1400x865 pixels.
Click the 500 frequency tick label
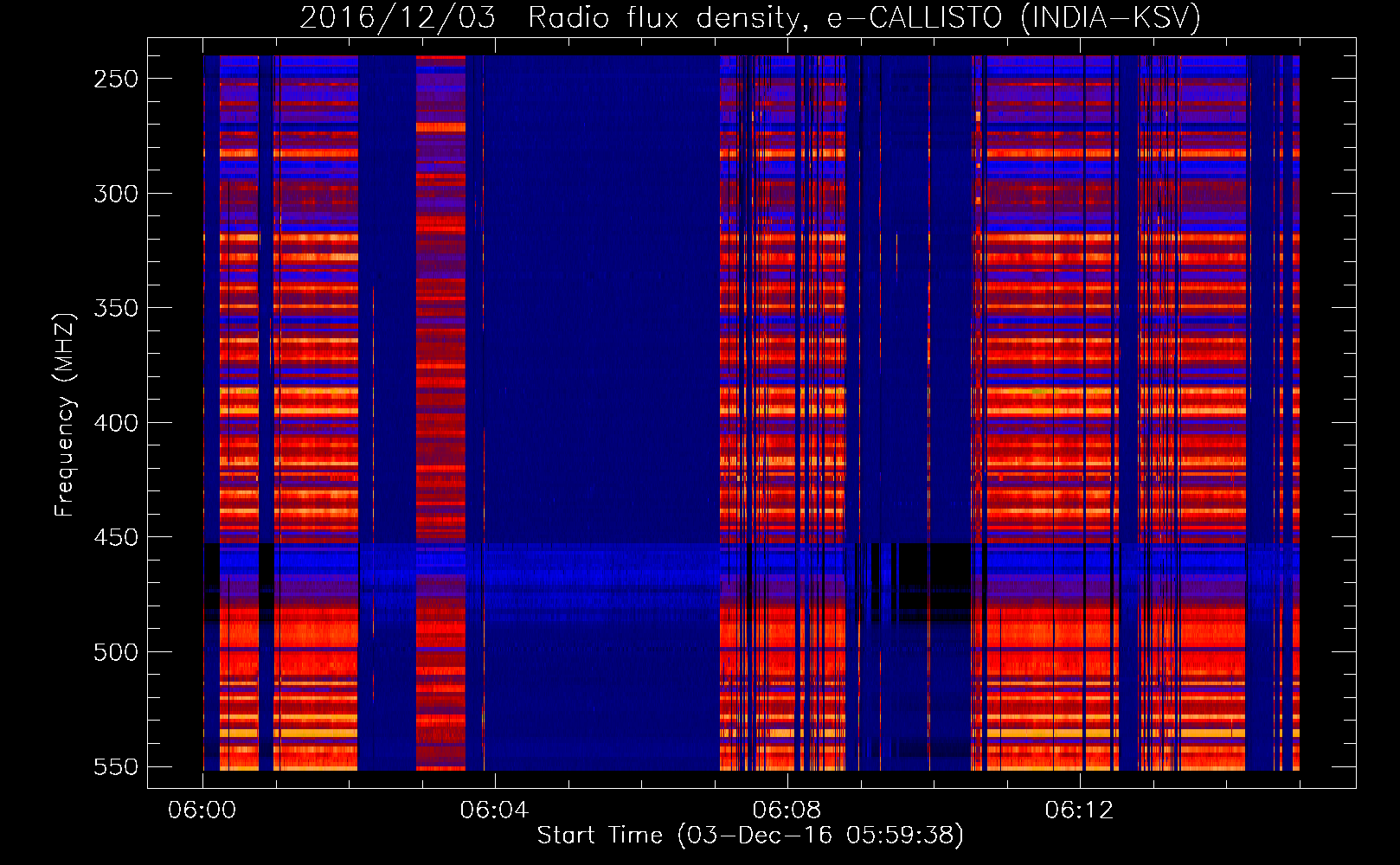pos(116,652)
